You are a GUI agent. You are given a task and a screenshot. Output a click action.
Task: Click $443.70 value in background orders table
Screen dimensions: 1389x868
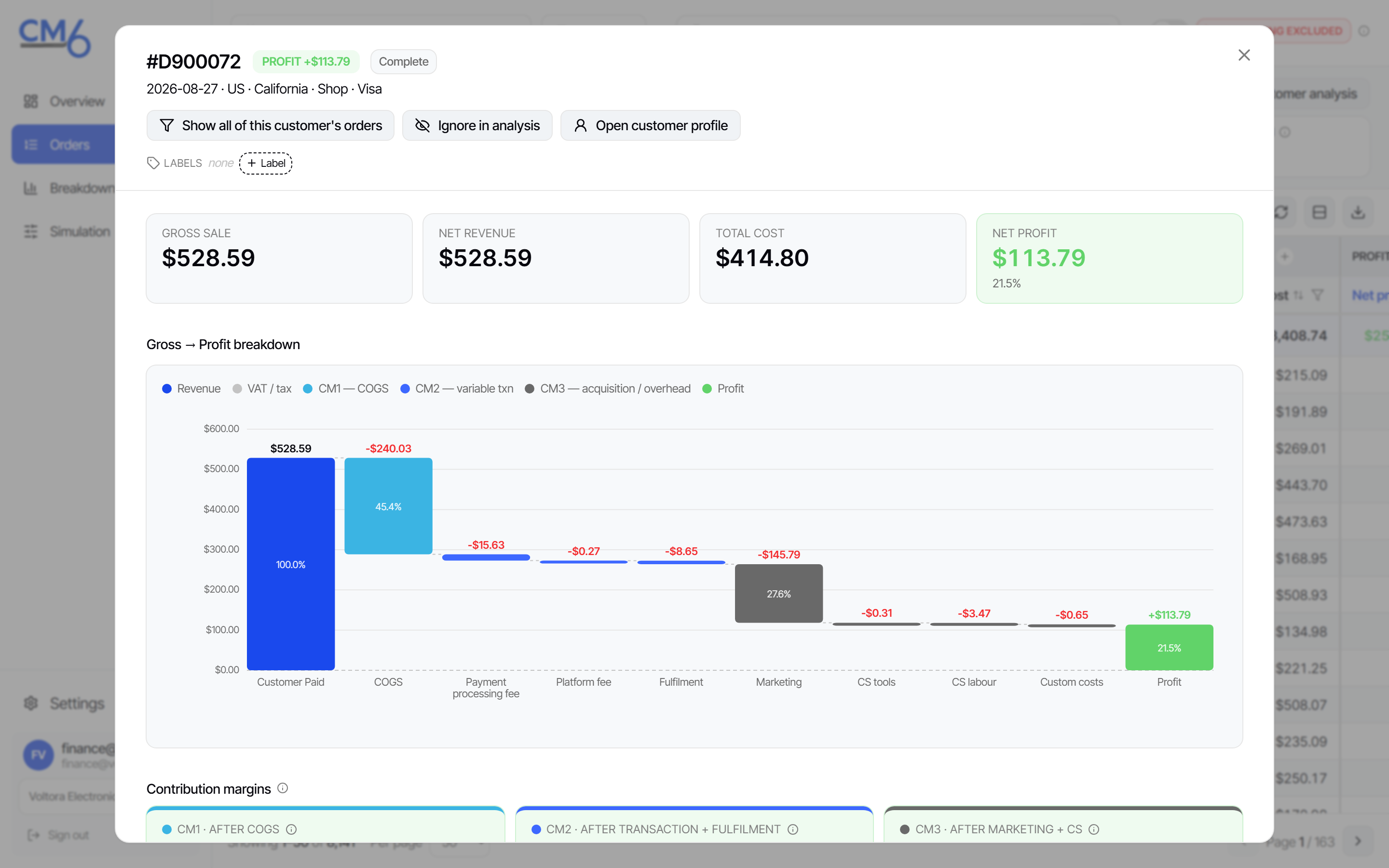point(1301,485)
